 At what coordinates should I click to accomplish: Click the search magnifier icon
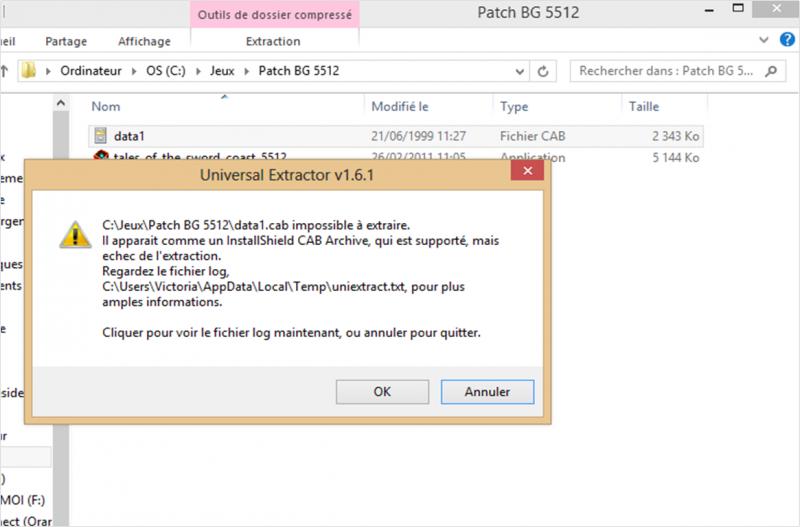point(771,71)
